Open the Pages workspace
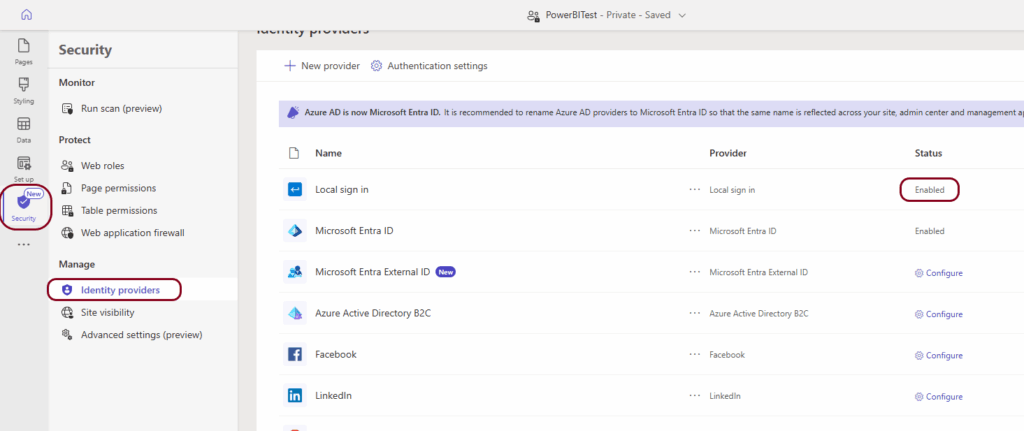This screenshot has width=1024, height=431. point(24,52)
